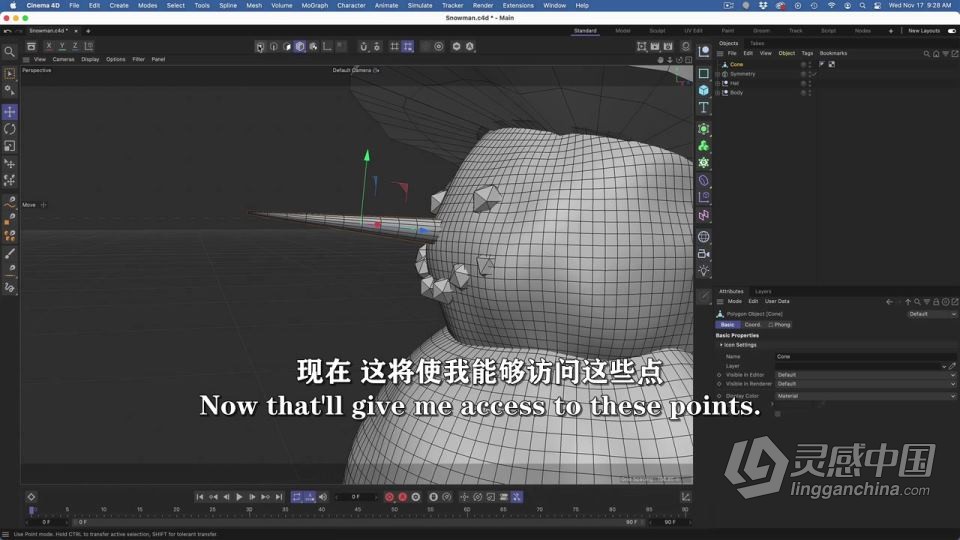The image size is (960, 540).
Task: Toggle the Z axis lock icon
Action: (x=75, y=46)
